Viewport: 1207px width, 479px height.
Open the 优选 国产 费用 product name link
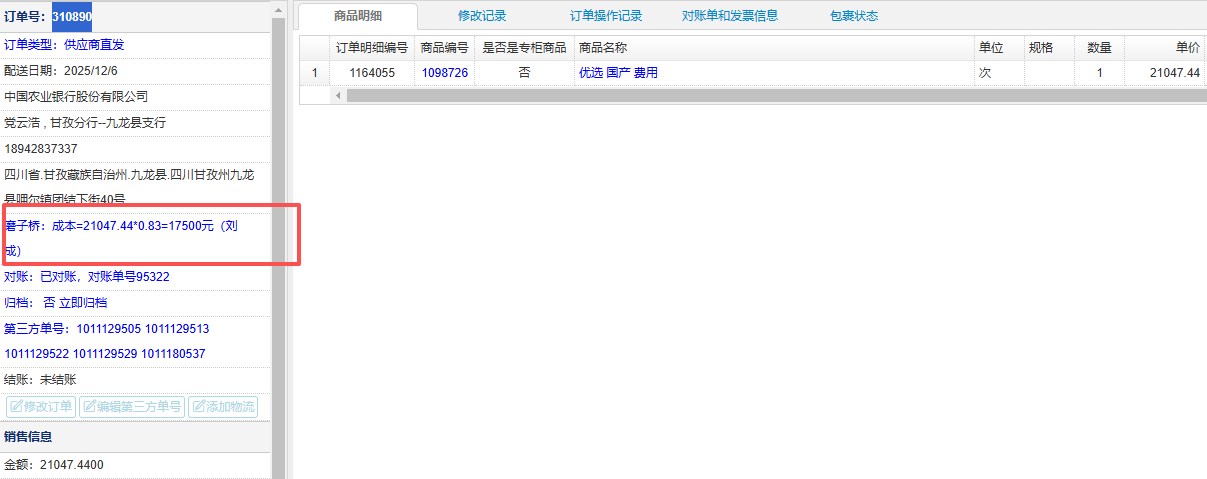[x=618, y=73]
